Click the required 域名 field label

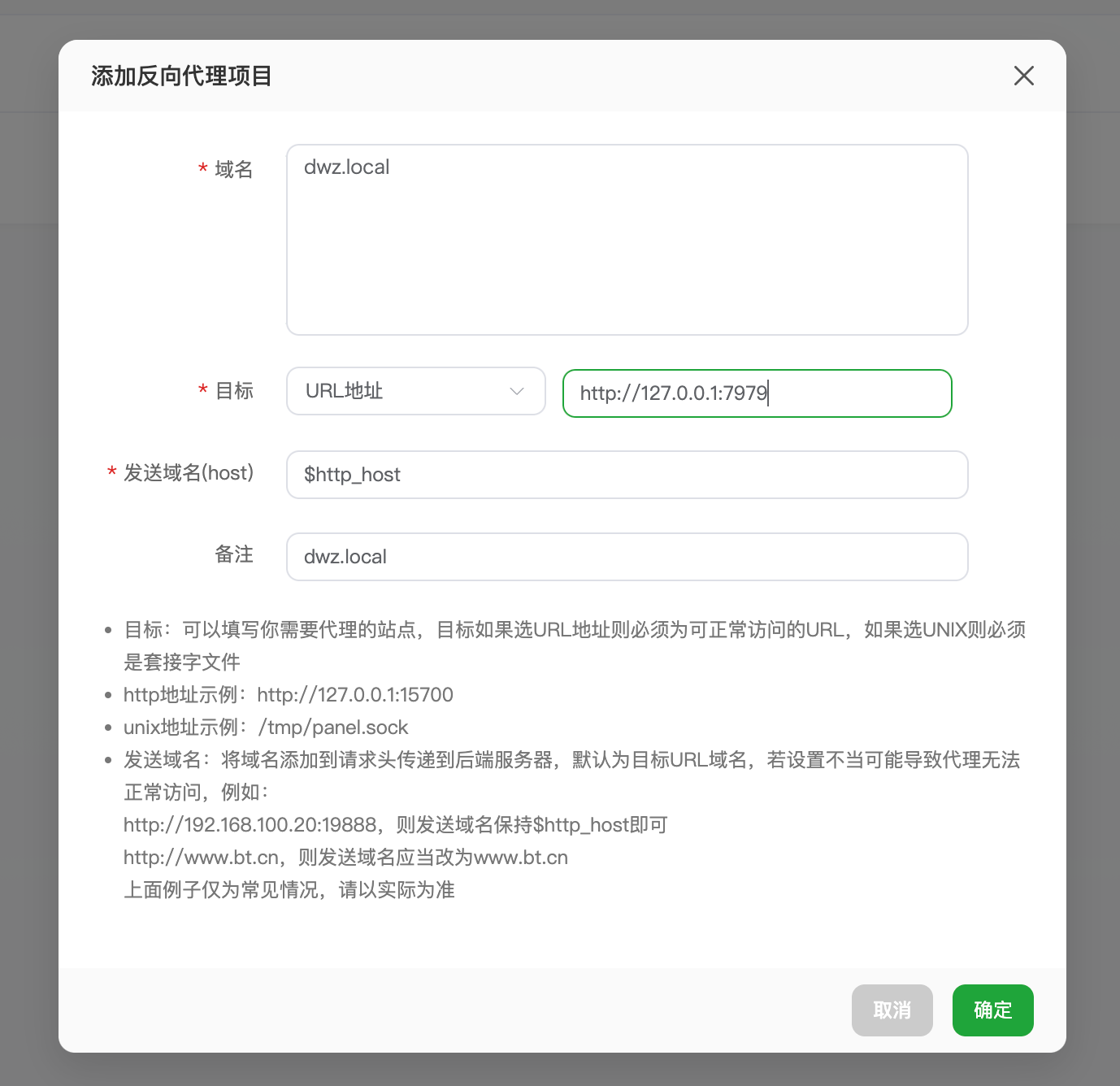tap(233, 169)
